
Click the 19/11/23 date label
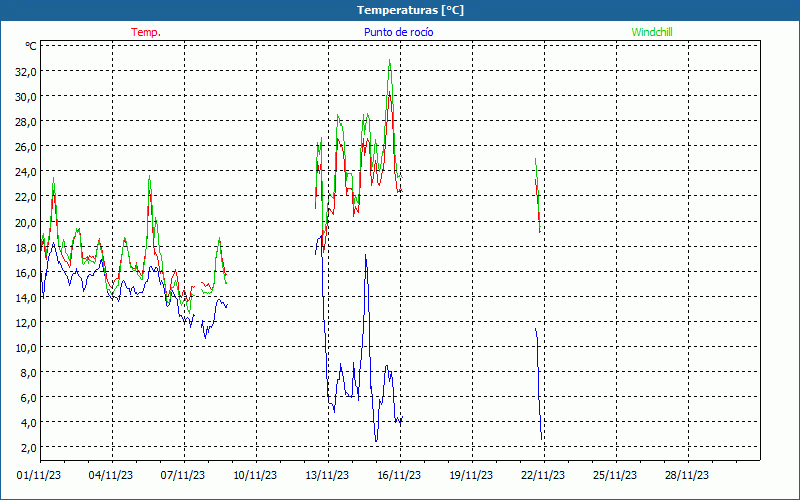pos(471,475)
